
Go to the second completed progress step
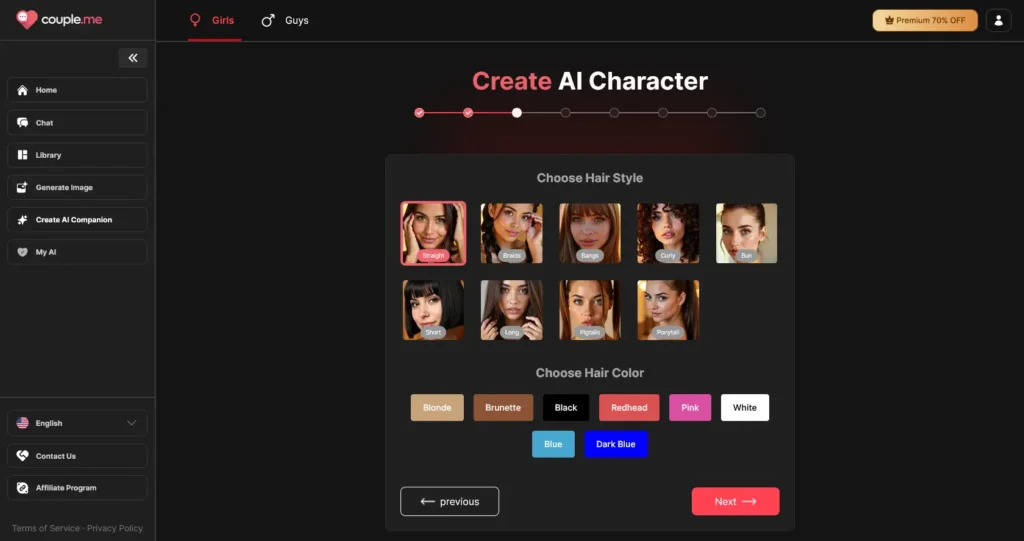[468, 113]
